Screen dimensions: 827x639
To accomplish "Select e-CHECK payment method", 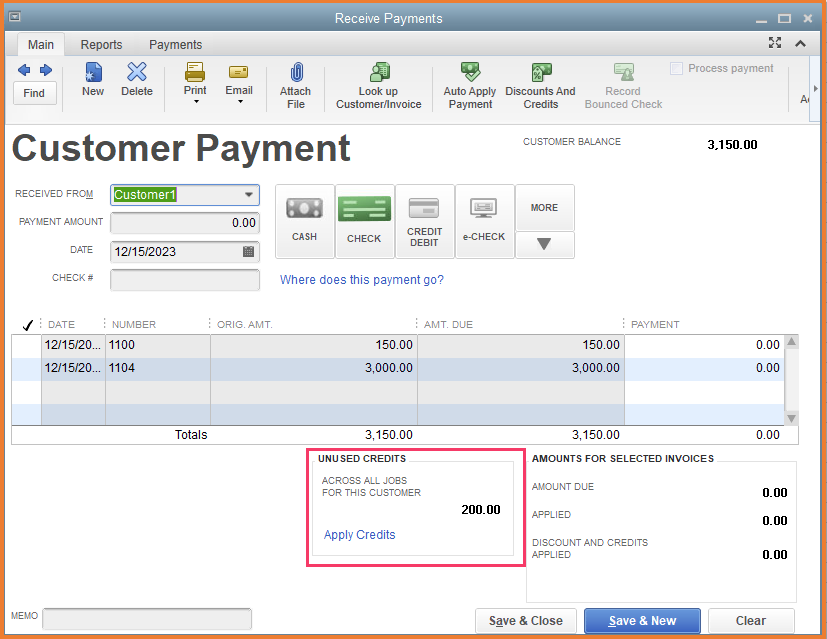I will click(x=484, y=221).
